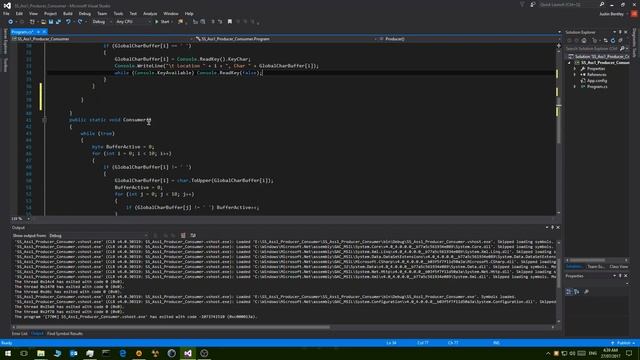Switch to the Find Symbol Results tab
640x360 pixels.
[65, 333]
